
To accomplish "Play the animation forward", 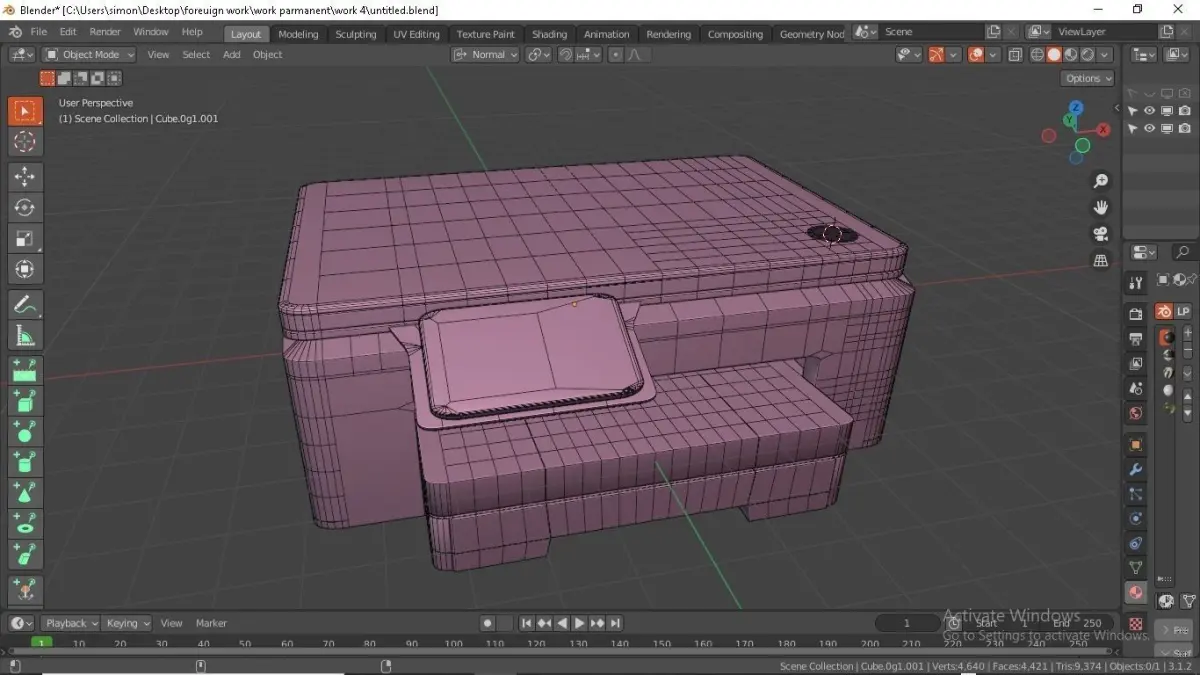I will coord(579,623).
